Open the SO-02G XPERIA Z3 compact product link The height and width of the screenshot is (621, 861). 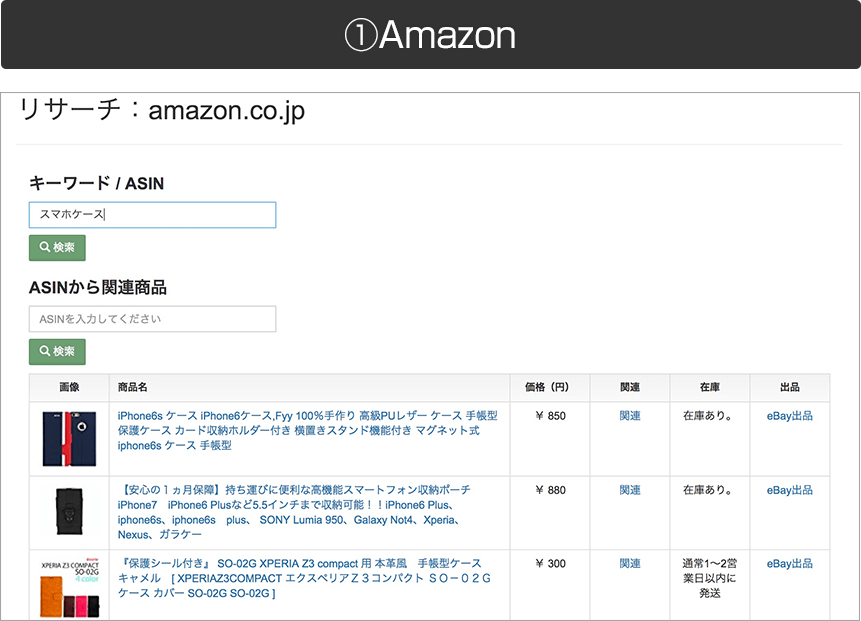pos(300,578)
